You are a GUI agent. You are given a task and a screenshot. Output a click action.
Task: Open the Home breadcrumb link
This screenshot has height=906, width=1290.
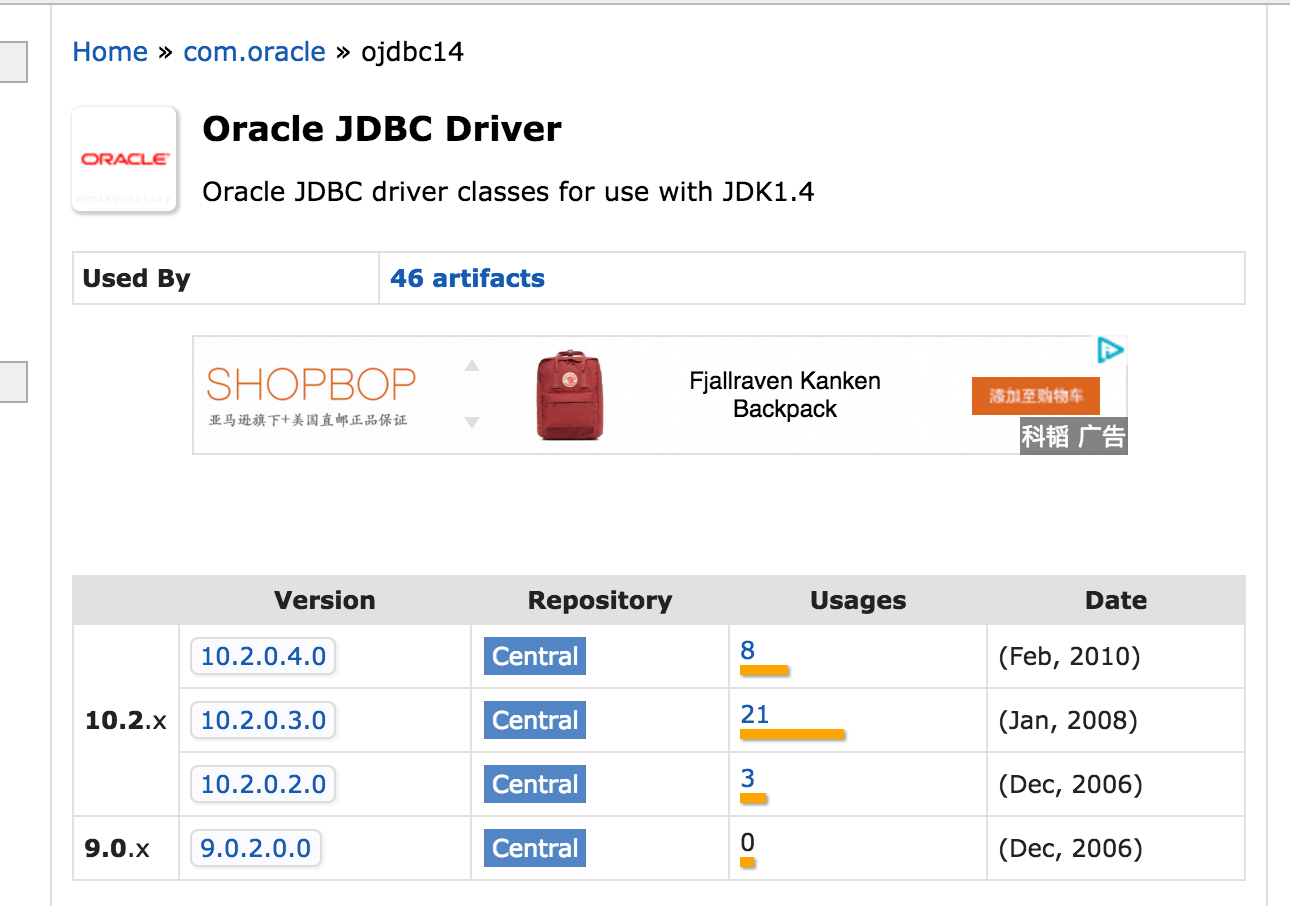point(110,52)
